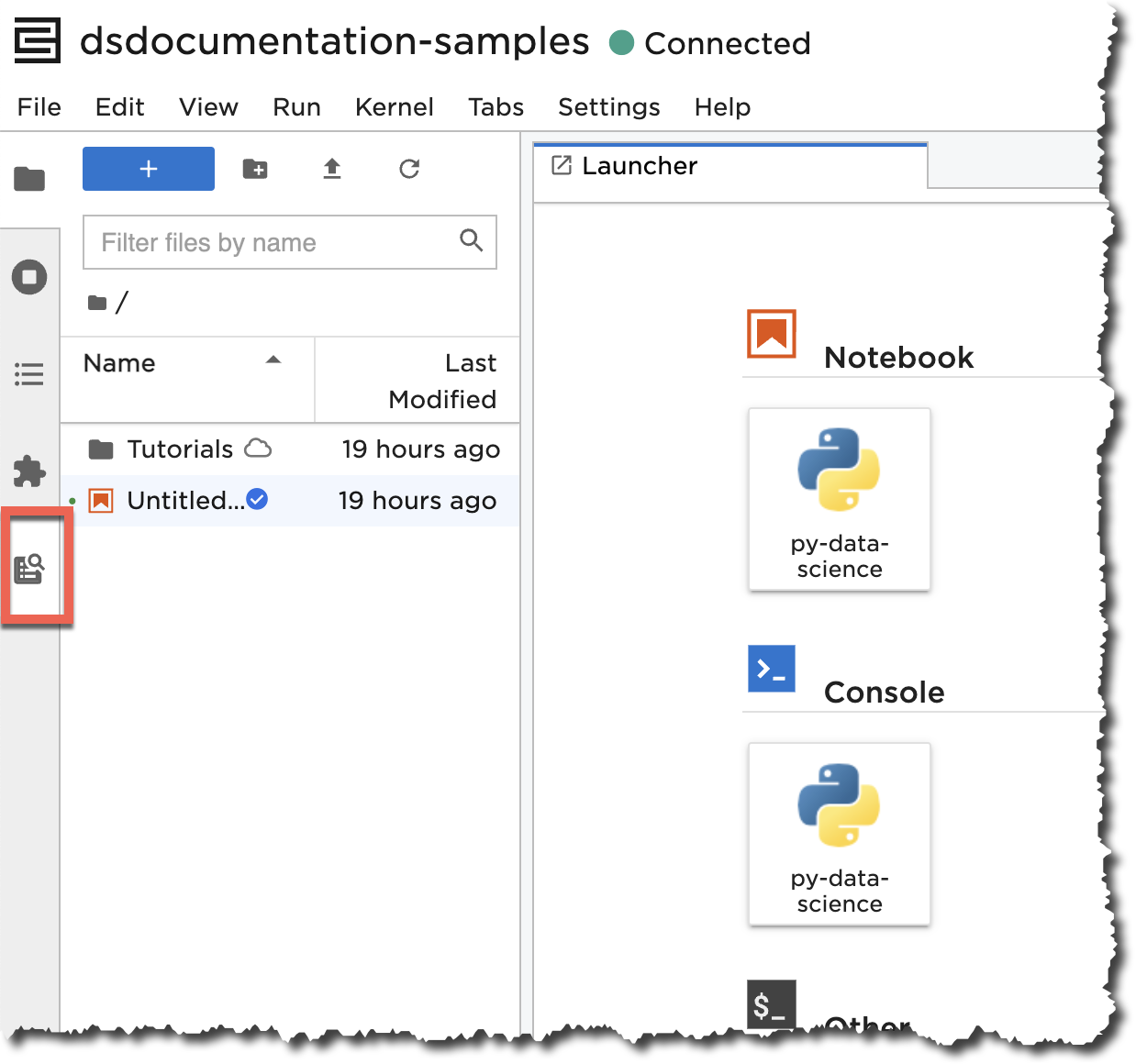Launch py-data-science Console

pos(840,834)
